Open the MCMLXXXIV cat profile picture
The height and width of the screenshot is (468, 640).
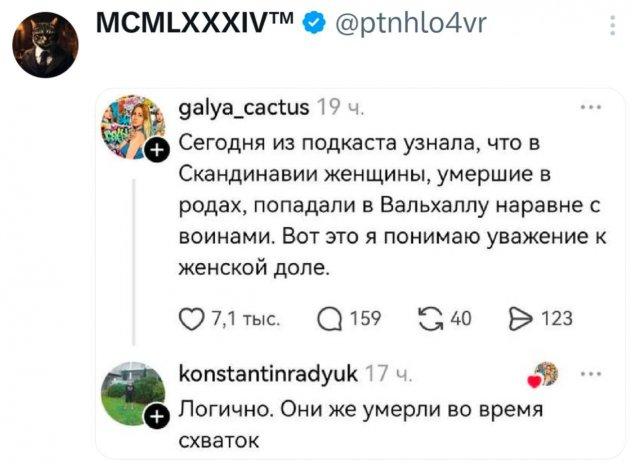[x=45, y=43]
